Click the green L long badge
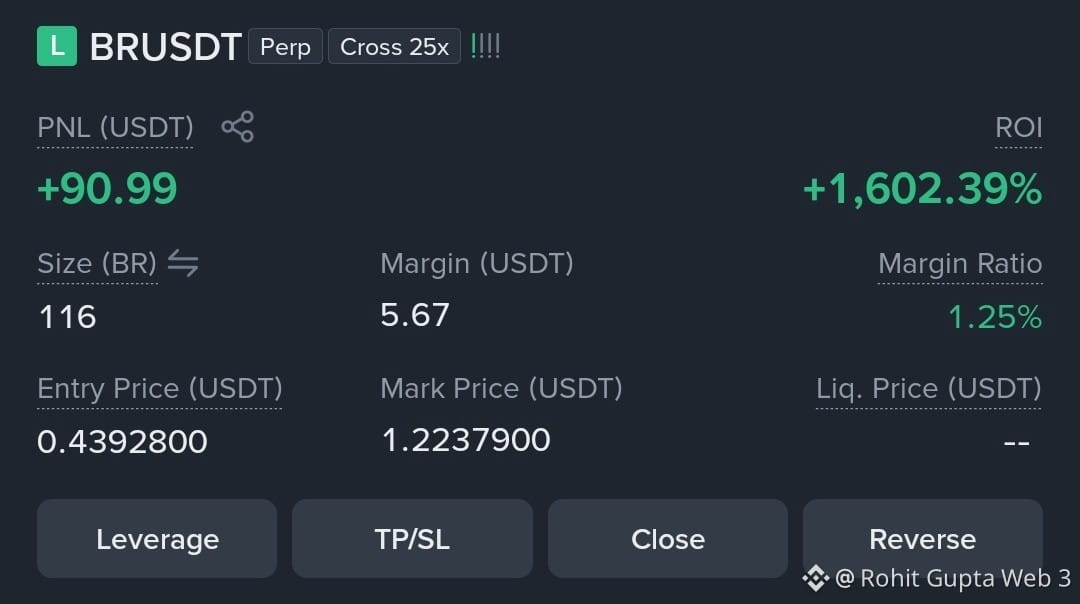Viewport: 1080px width, 604px height. coord(56,46)
